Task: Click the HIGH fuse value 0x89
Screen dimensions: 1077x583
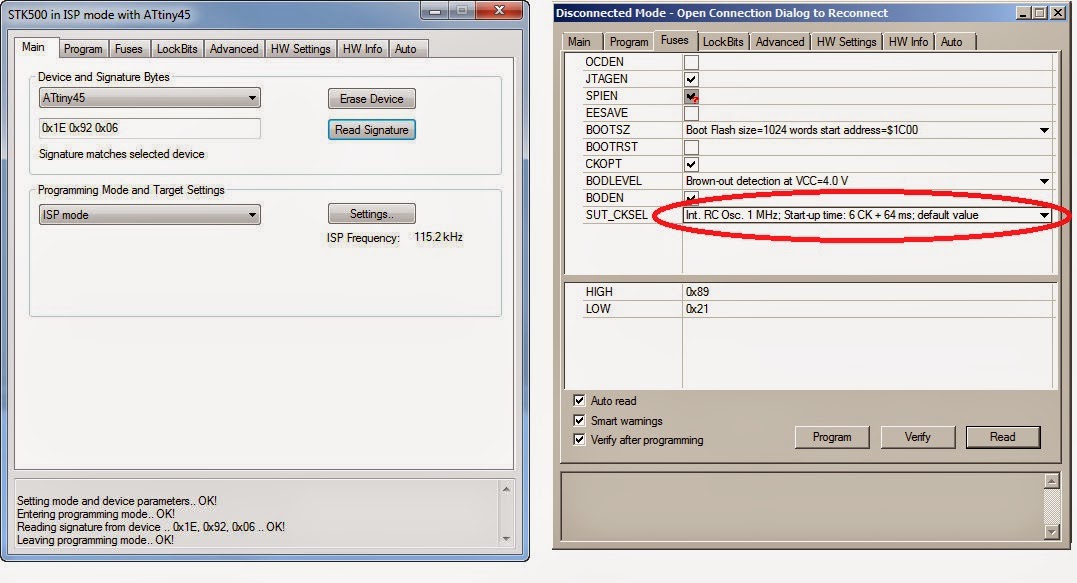Action: [x=697, y=292]
